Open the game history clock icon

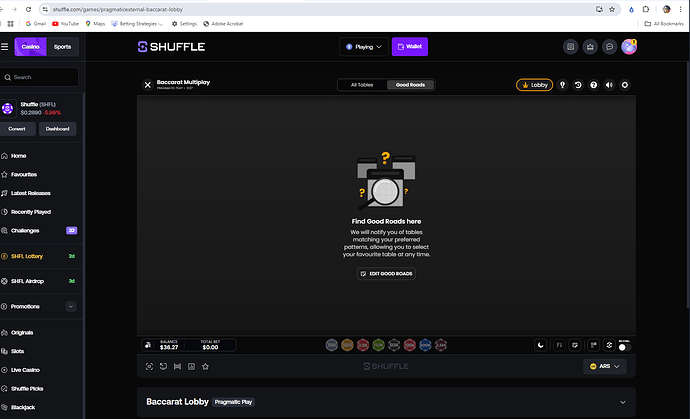coord(578,85)
